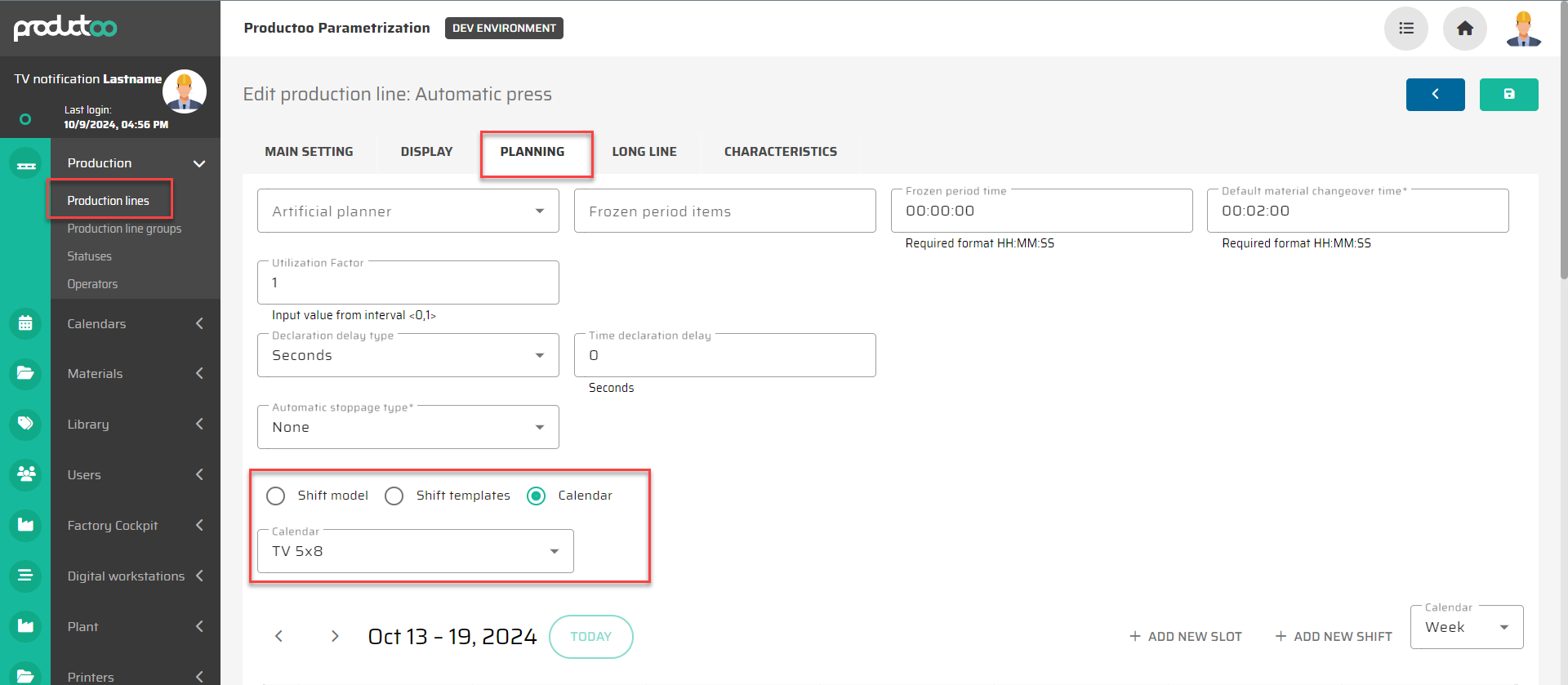Screen dimensions: 1568x685
Task: Open the Artificial planner dropdown
Action: (408, 211)
